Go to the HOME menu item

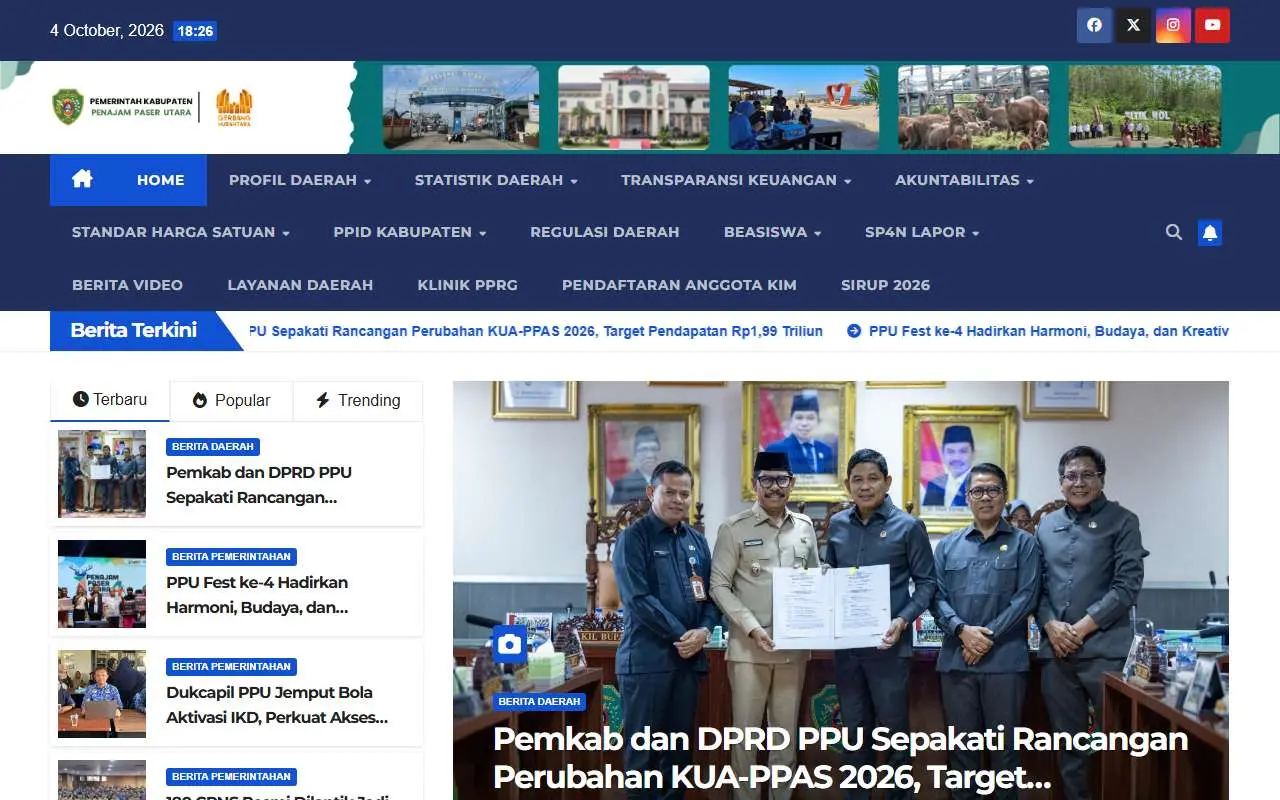(x=160, y=180)
